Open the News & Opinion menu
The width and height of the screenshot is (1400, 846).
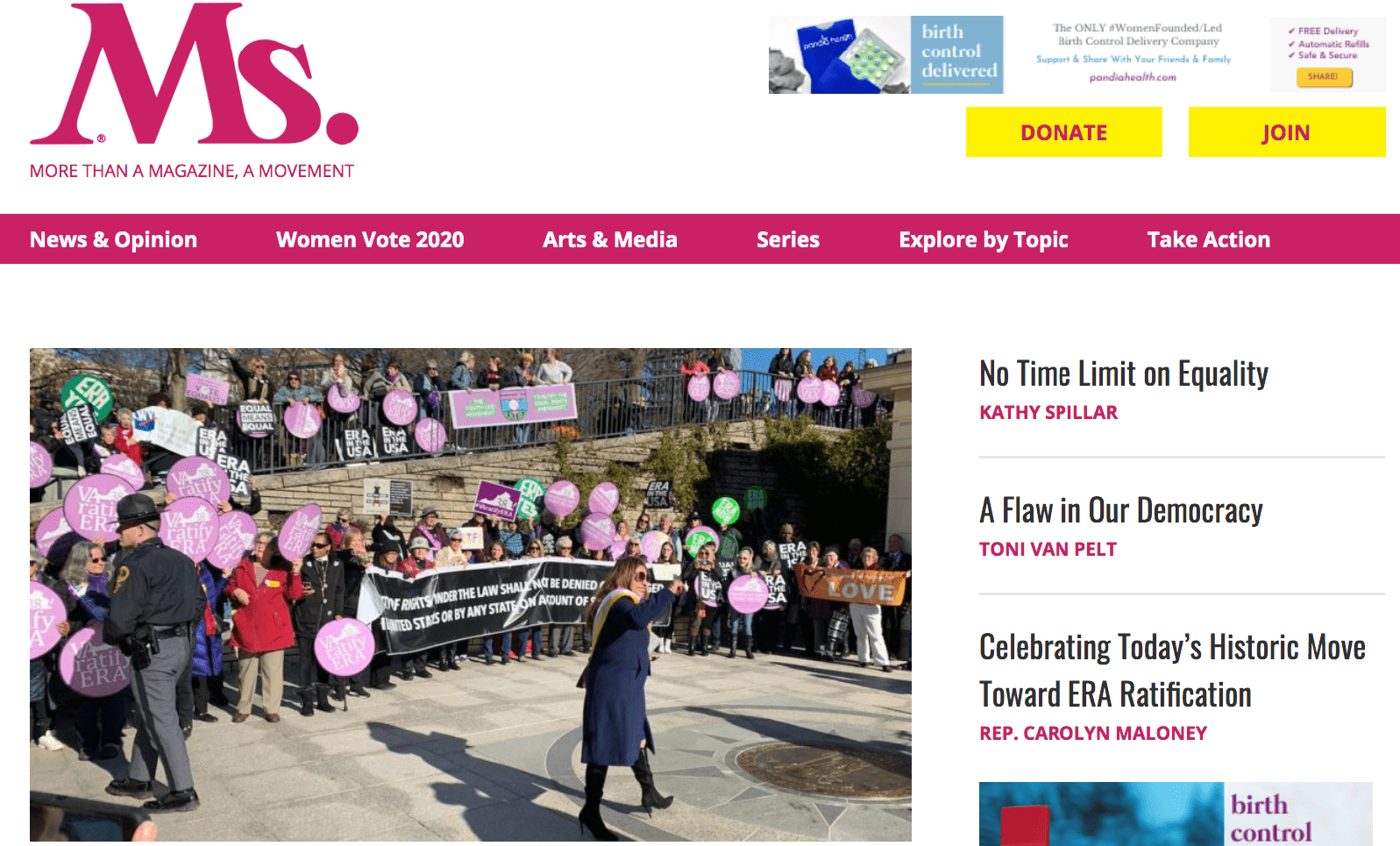click(113, 239)
